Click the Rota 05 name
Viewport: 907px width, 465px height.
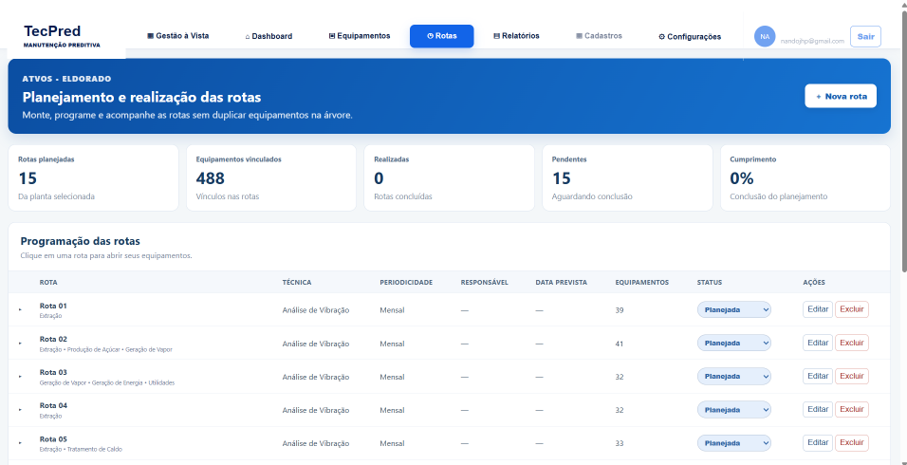point(53,439)
